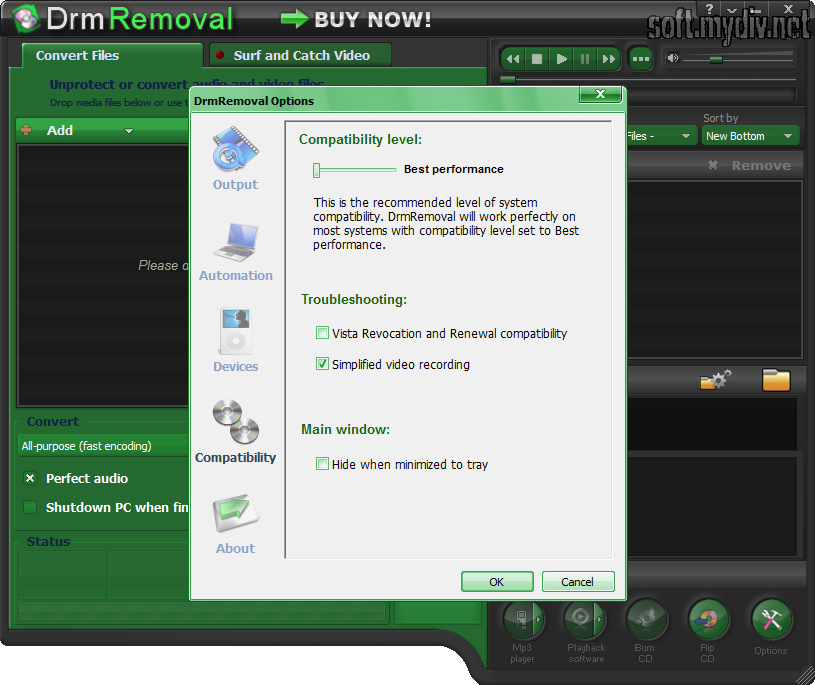Image resolution: width=815 pixels, height=685 pixels.
Task: Expand the Mp3 player arrow menu
Action: 538,620
